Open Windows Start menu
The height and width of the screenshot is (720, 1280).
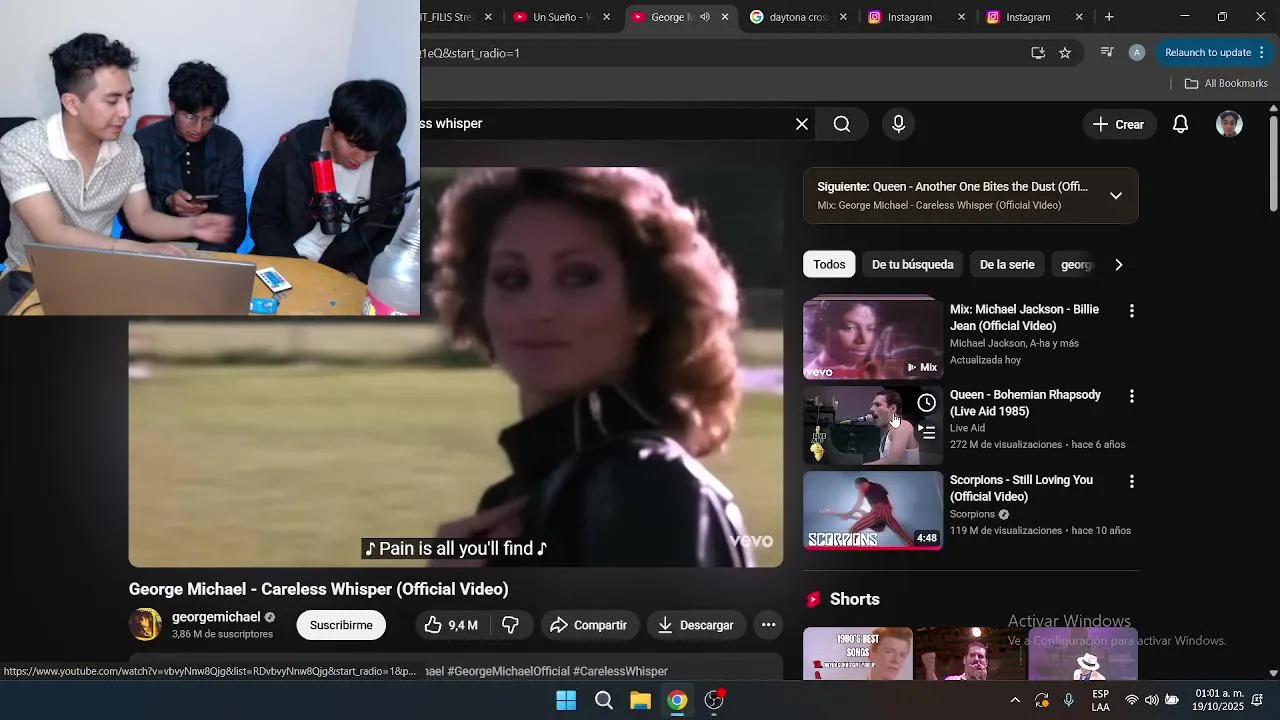566,700
